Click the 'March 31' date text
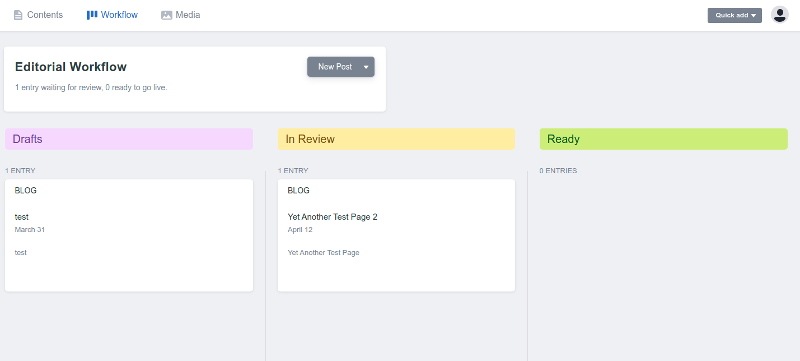The width and height of the screenshot is (800, 361). tap(30, 229)
